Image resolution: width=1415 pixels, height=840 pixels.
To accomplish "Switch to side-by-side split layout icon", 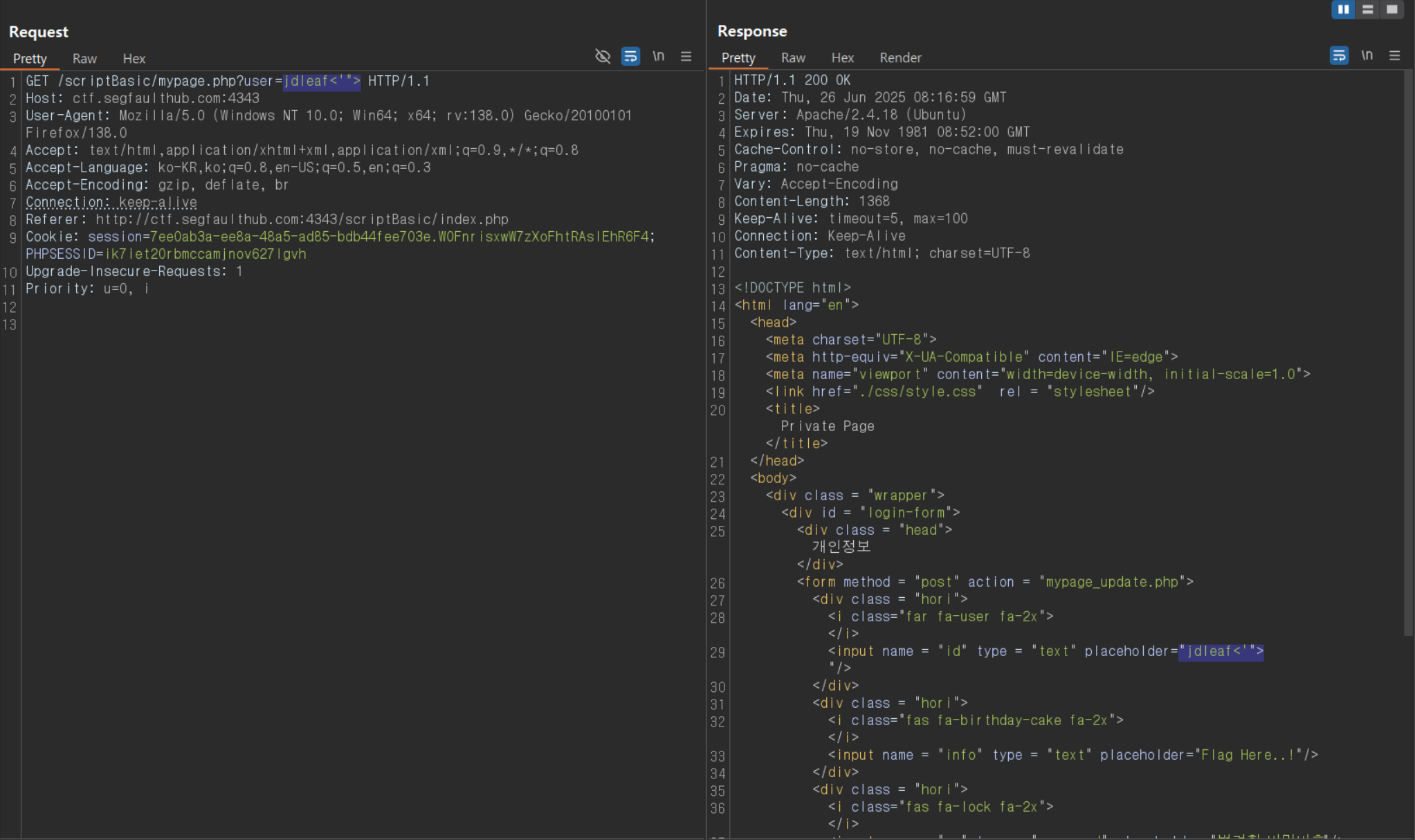I will click(1343, 10).
